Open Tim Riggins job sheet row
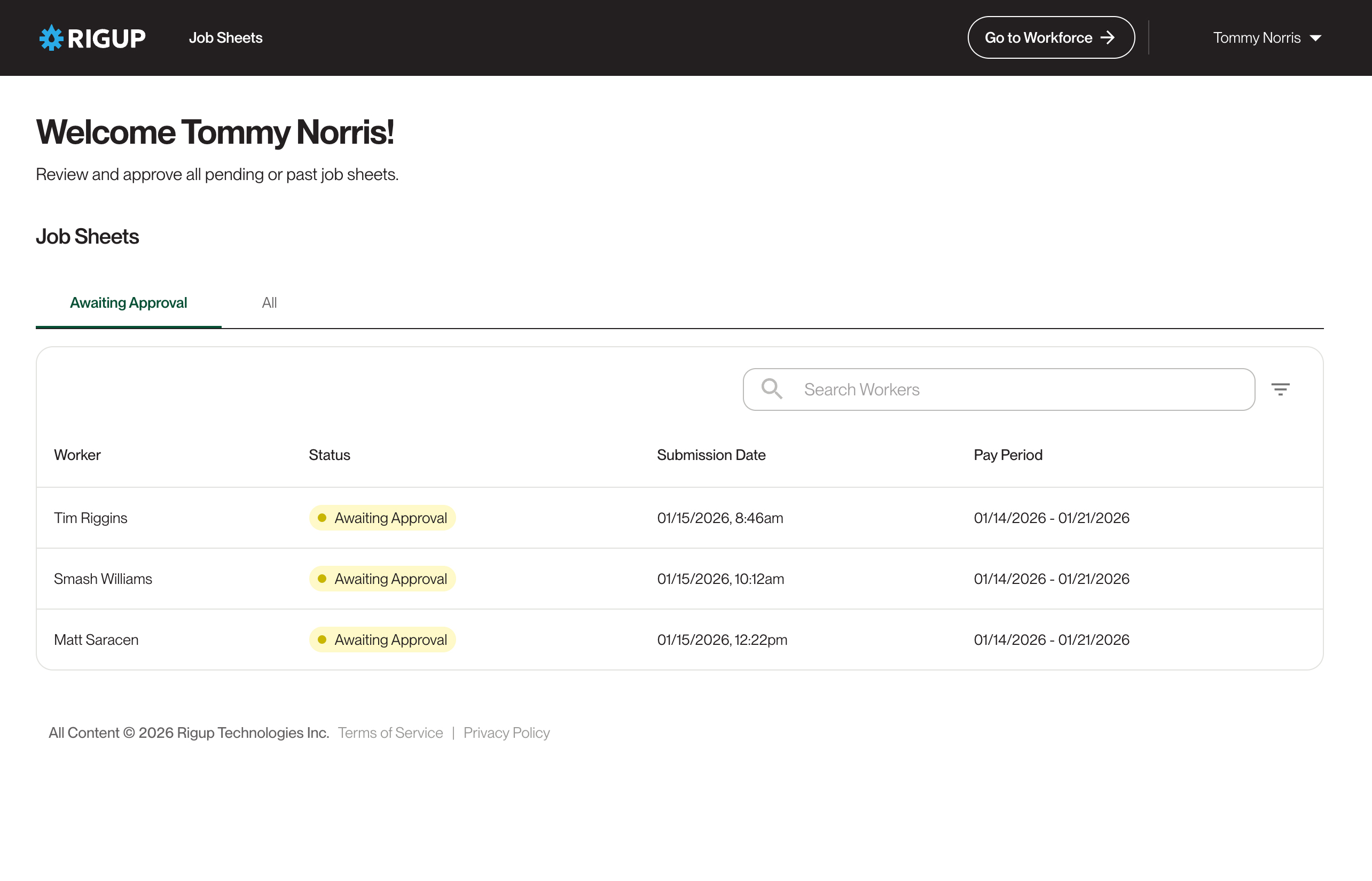 90,518
